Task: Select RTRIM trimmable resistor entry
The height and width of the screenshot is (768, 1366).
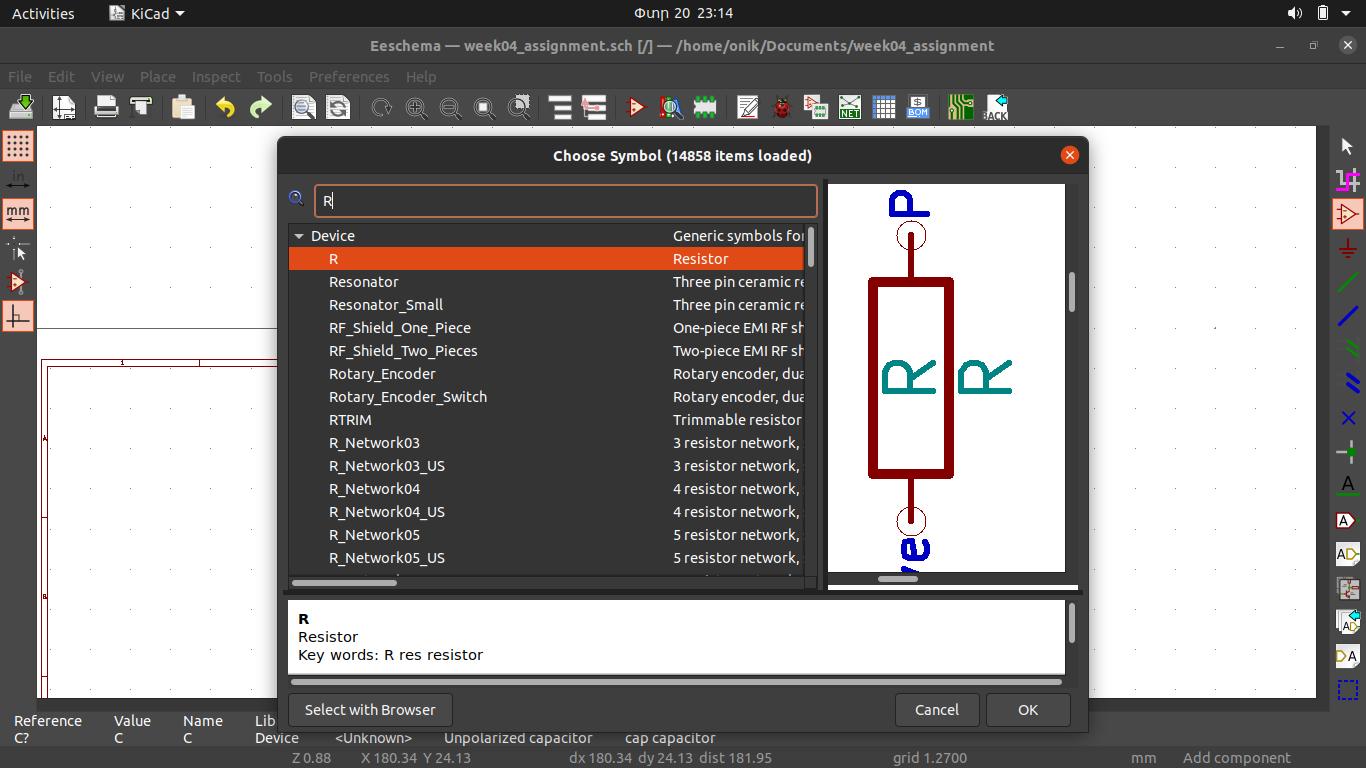Action: pyautogui.click(x=546, y=420)
